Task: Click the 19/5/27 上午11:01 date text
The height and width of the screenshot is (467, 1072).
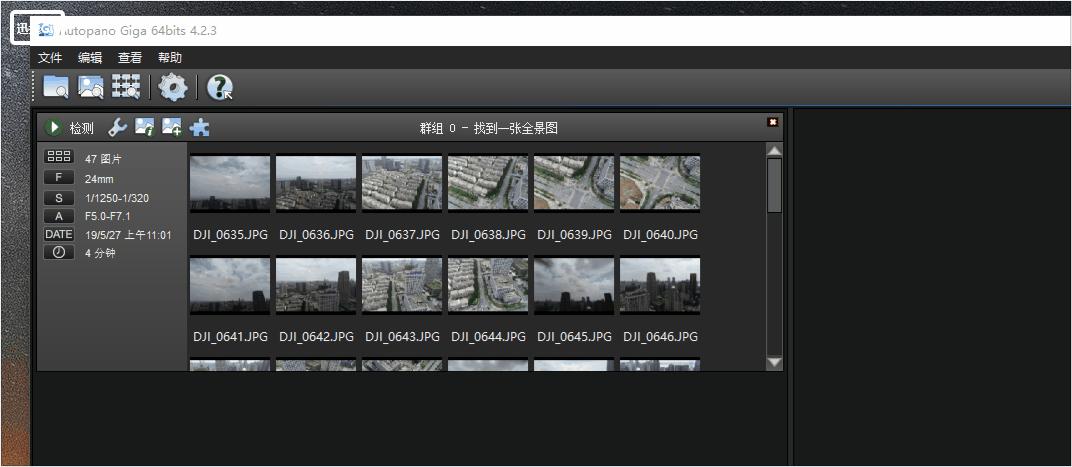Action: (x=128, y=235)
